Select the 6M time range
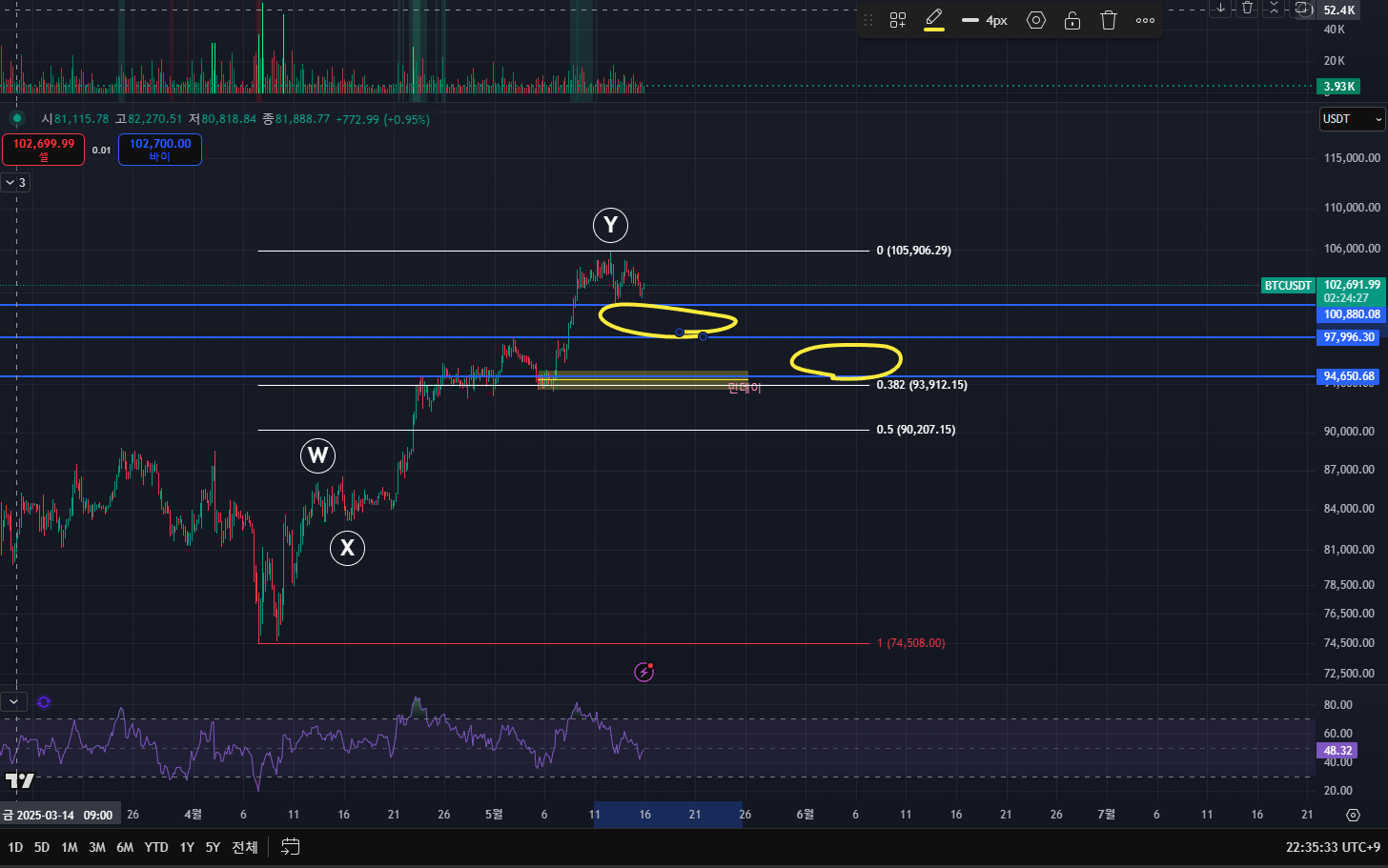Screen dimensions: 1388x868 coord(125,847)
